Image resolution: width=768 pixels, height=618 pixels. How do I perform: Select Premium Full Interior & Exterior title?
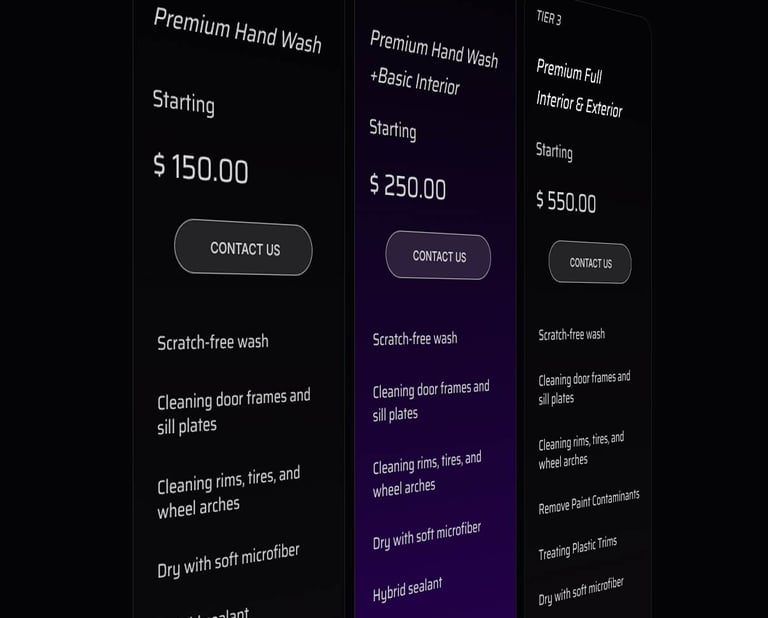click(579, 88)
